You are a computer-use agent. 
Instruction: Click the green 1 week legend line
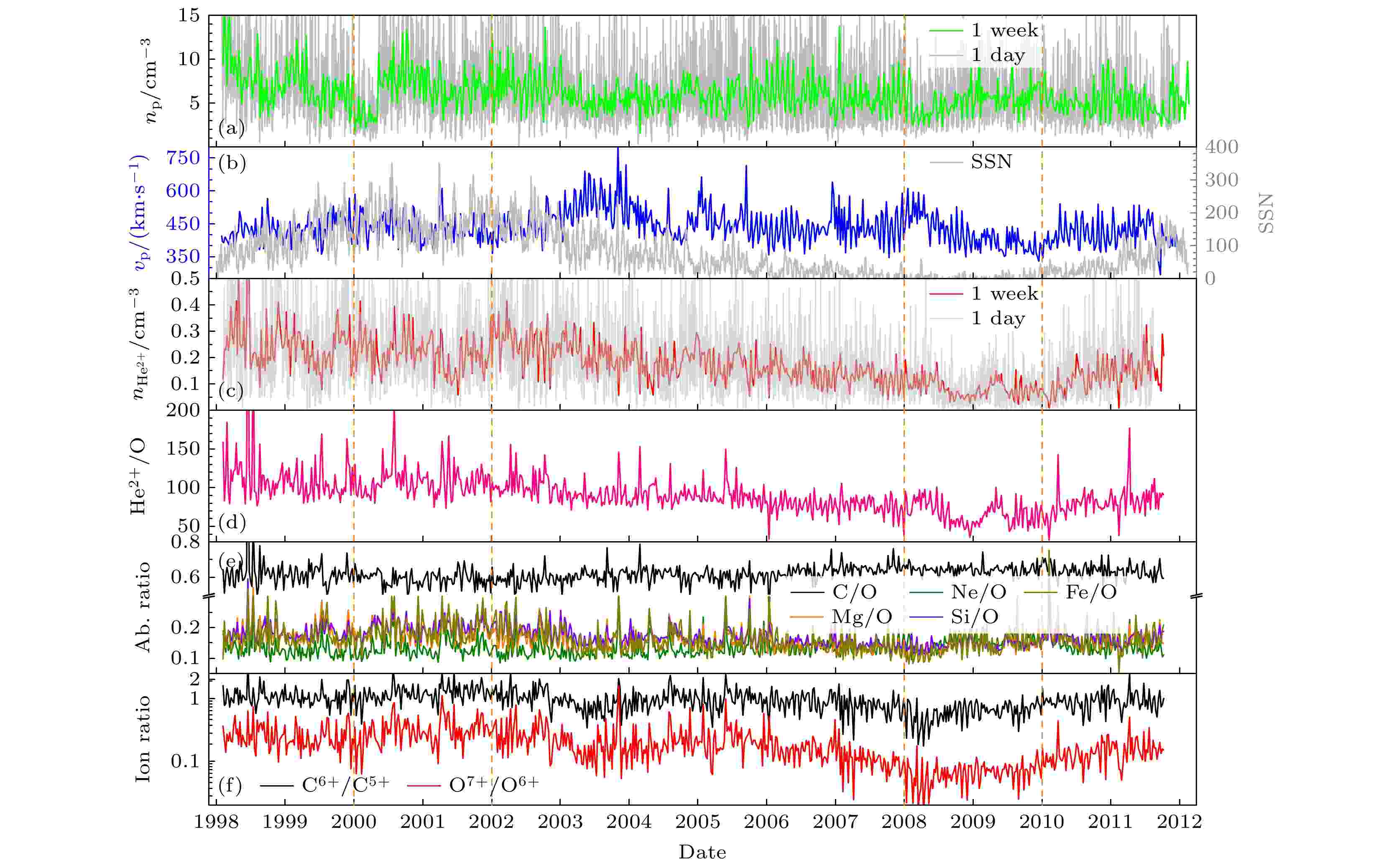click(946, 31)
